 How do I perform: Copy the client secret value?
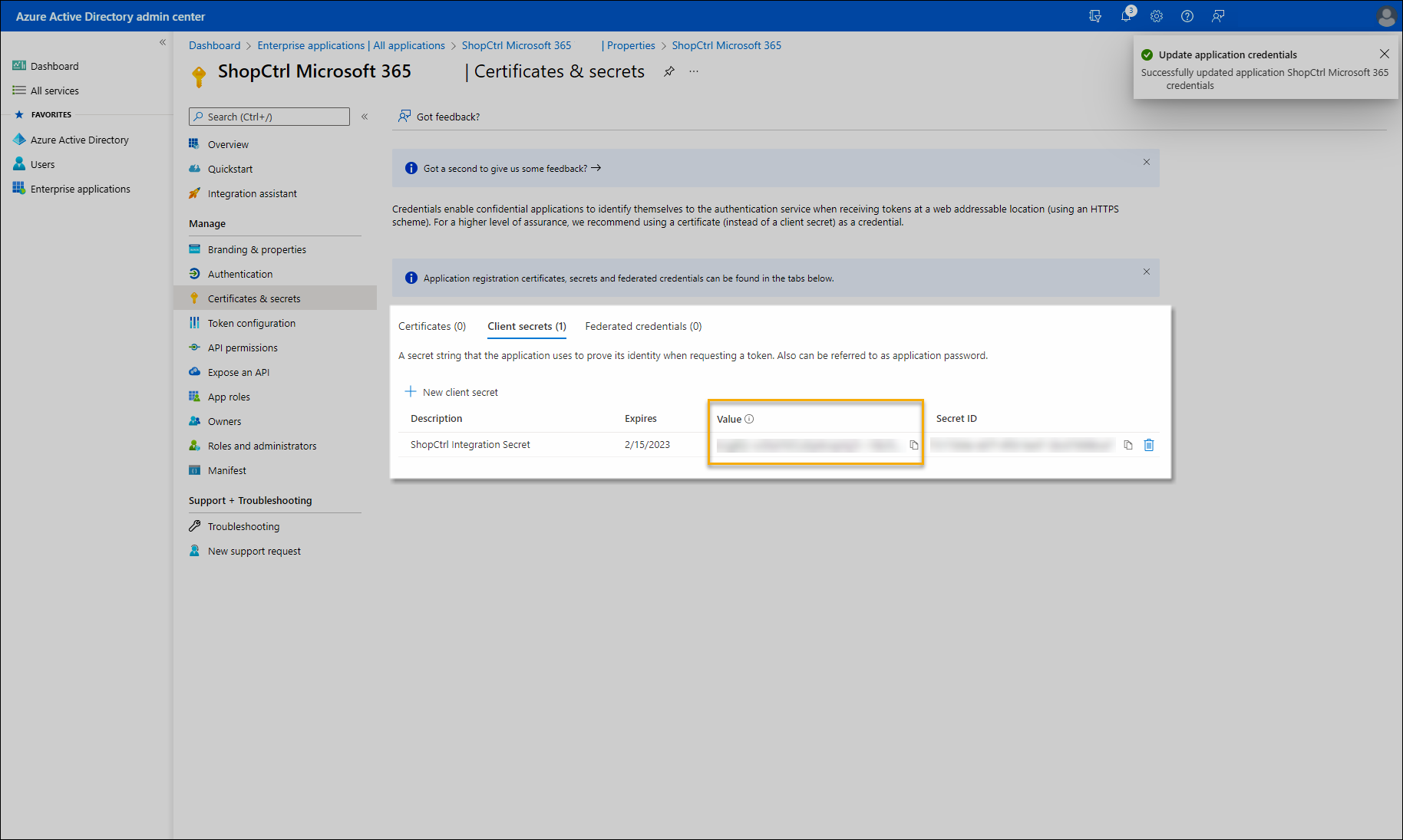coord(914,445)
